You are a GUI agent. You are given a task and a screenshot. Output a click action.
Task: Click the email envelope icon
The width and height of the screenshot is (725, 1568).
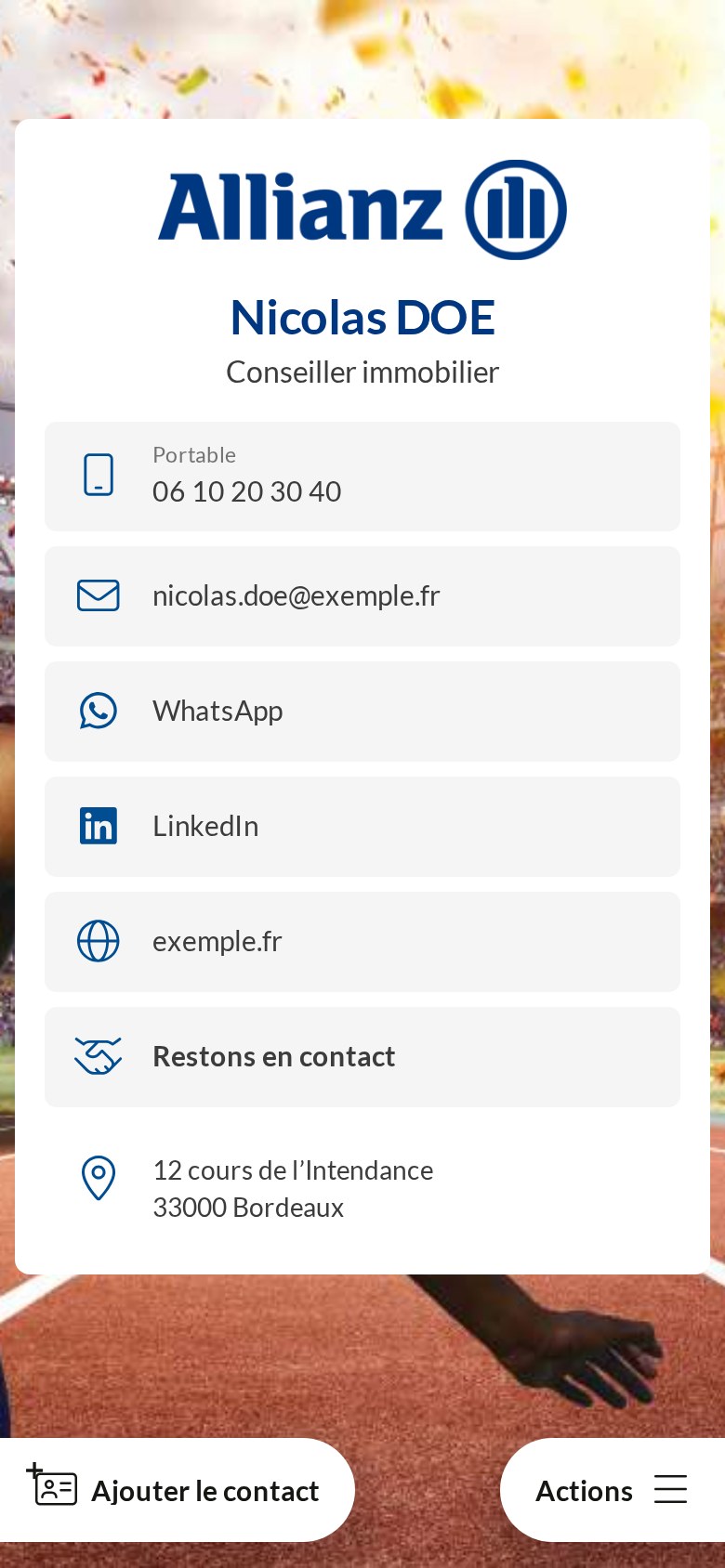click(99, 595)
